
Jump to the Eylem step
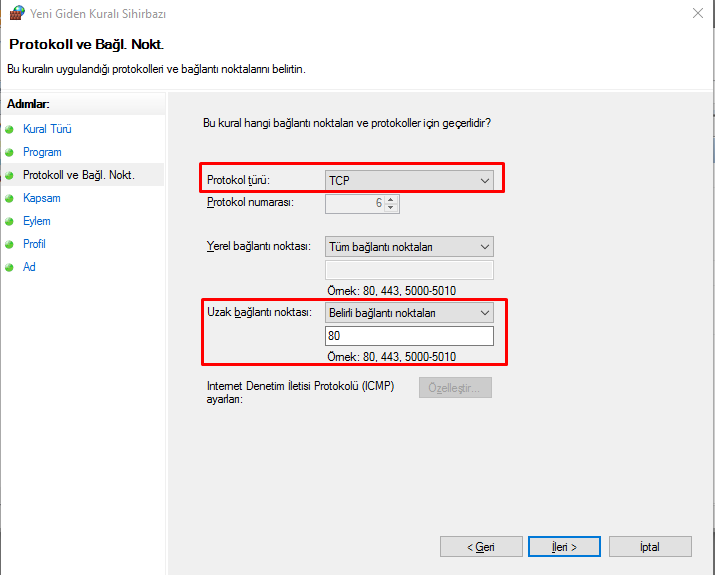point(37,221)
